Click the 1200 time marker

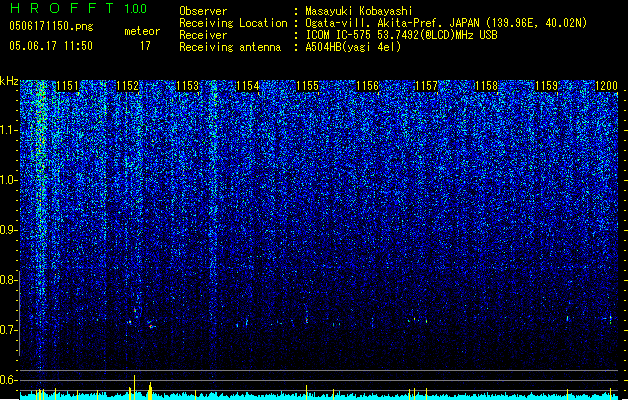click(x=607, y=86)
